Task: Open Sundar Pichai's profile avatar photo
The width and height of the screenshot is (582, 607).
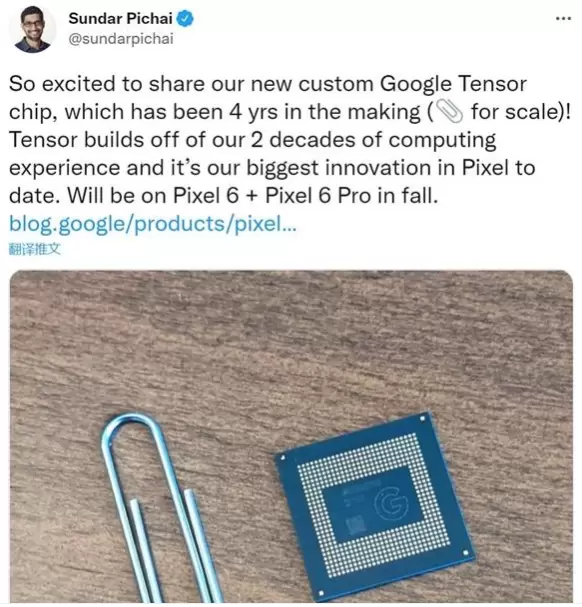Action: click(33, 29)
